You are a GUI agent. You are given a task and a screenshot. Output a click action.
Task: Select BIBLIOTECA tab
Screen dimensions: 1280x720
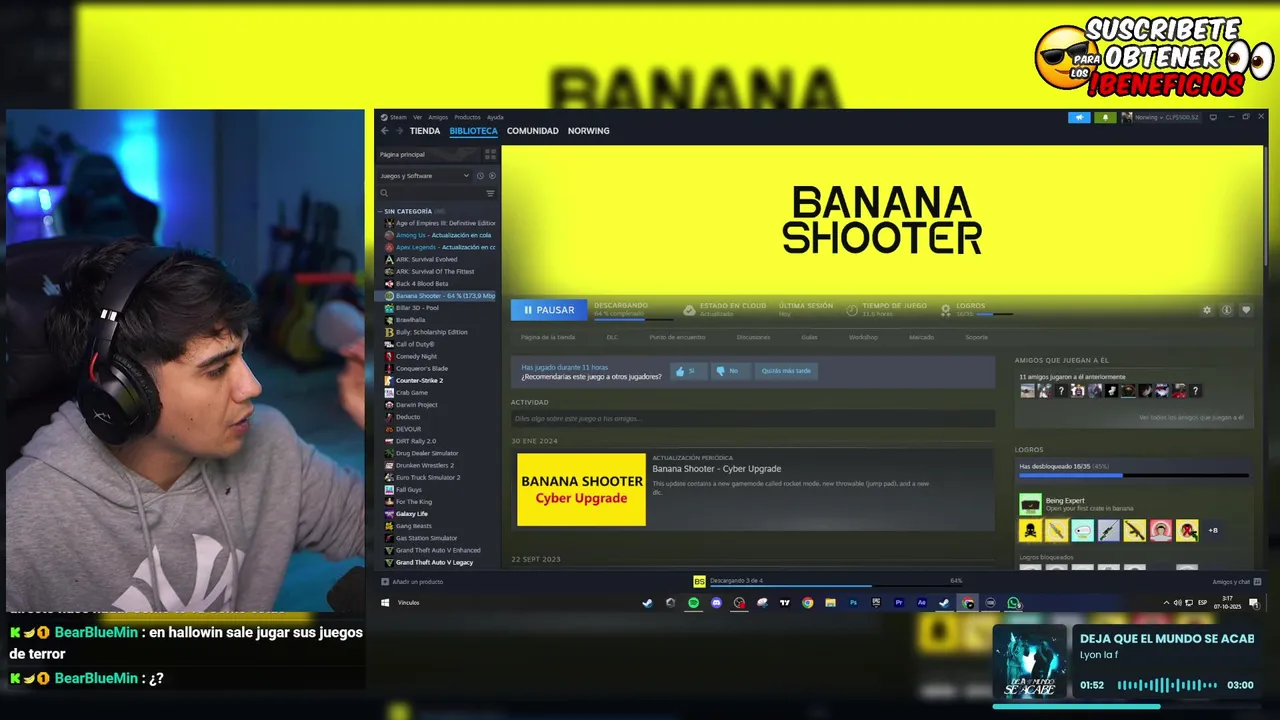pyautogui.click(x=473, y=131)
